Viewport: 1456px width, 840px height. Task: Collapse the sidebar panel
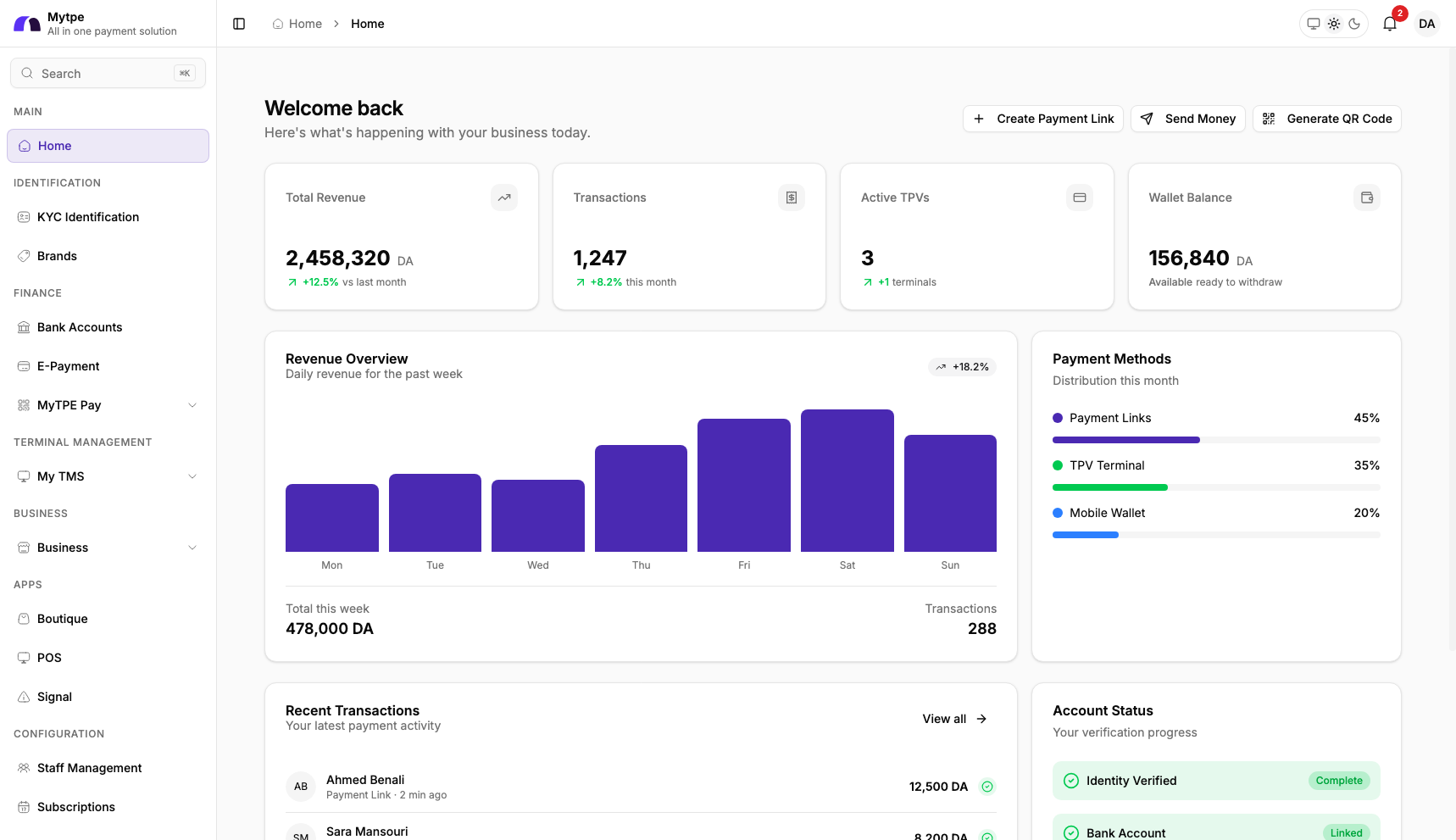[238, 24]
